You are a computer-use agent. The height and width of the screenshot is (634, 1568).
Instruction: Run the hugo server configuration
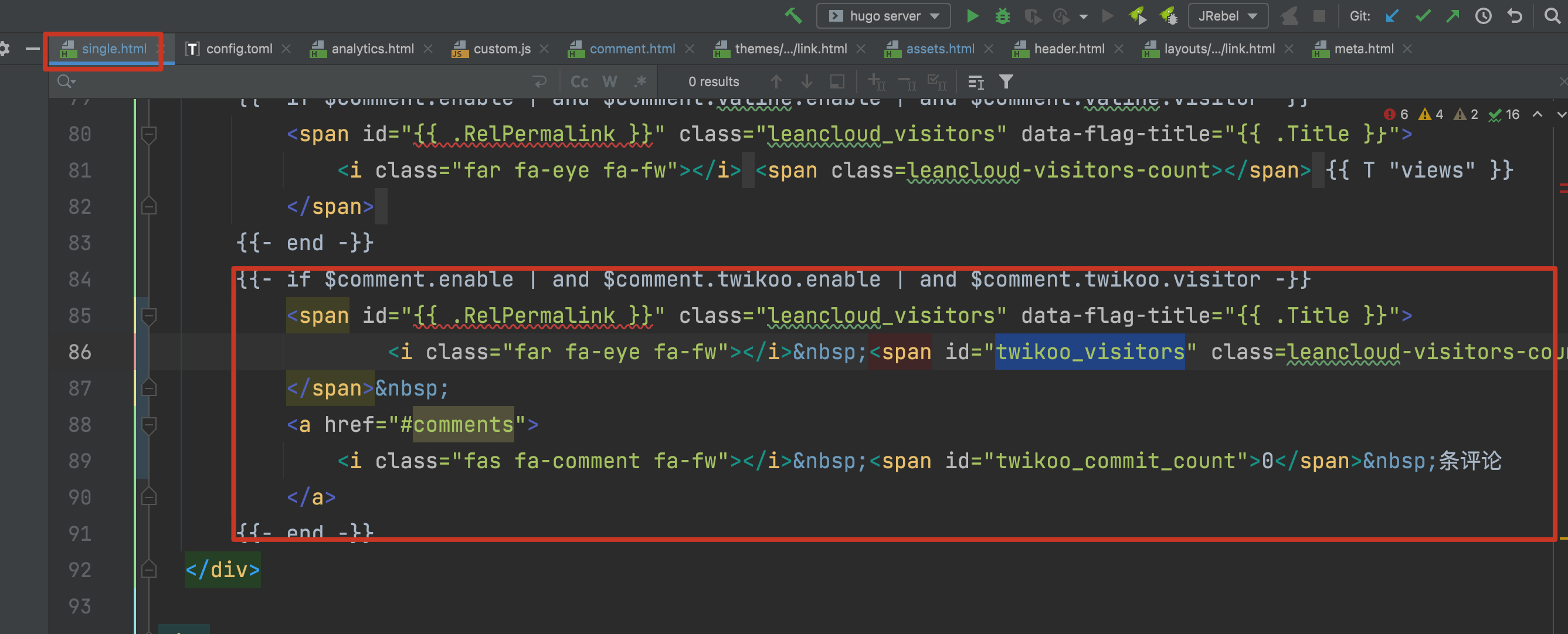972,16
